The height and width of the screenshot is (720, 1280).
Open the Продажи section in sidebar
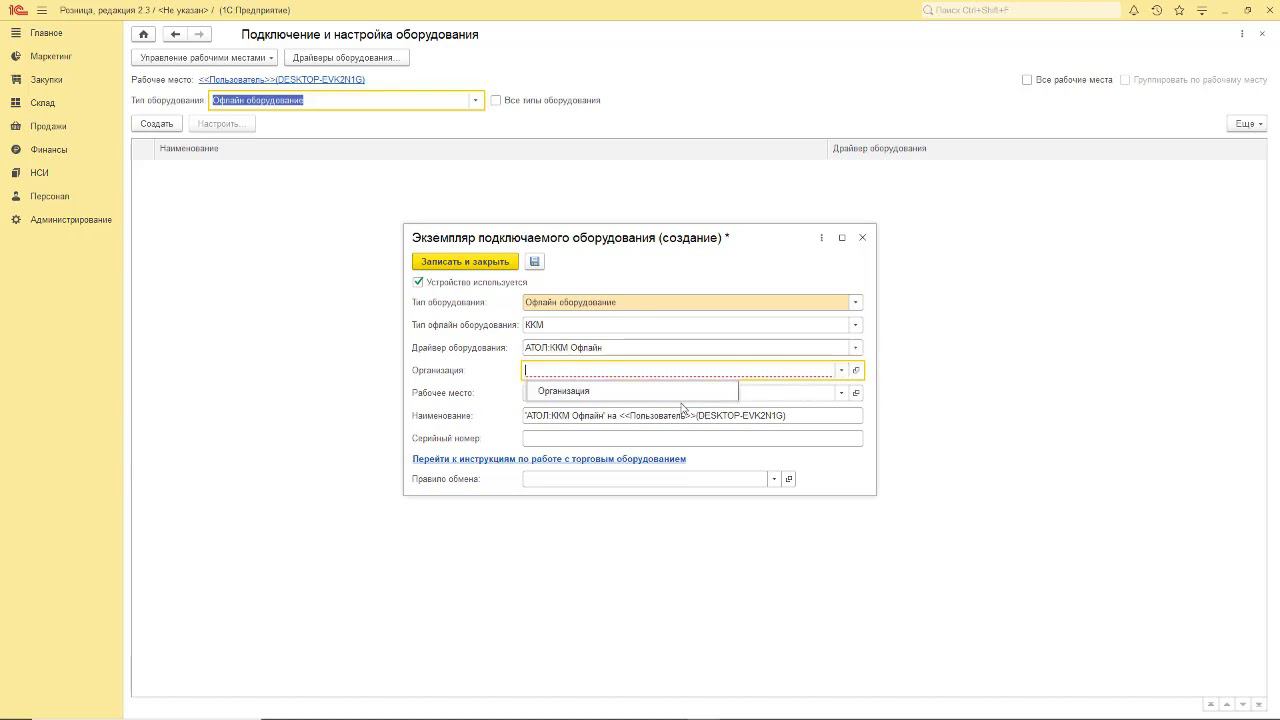coord(48,126)
